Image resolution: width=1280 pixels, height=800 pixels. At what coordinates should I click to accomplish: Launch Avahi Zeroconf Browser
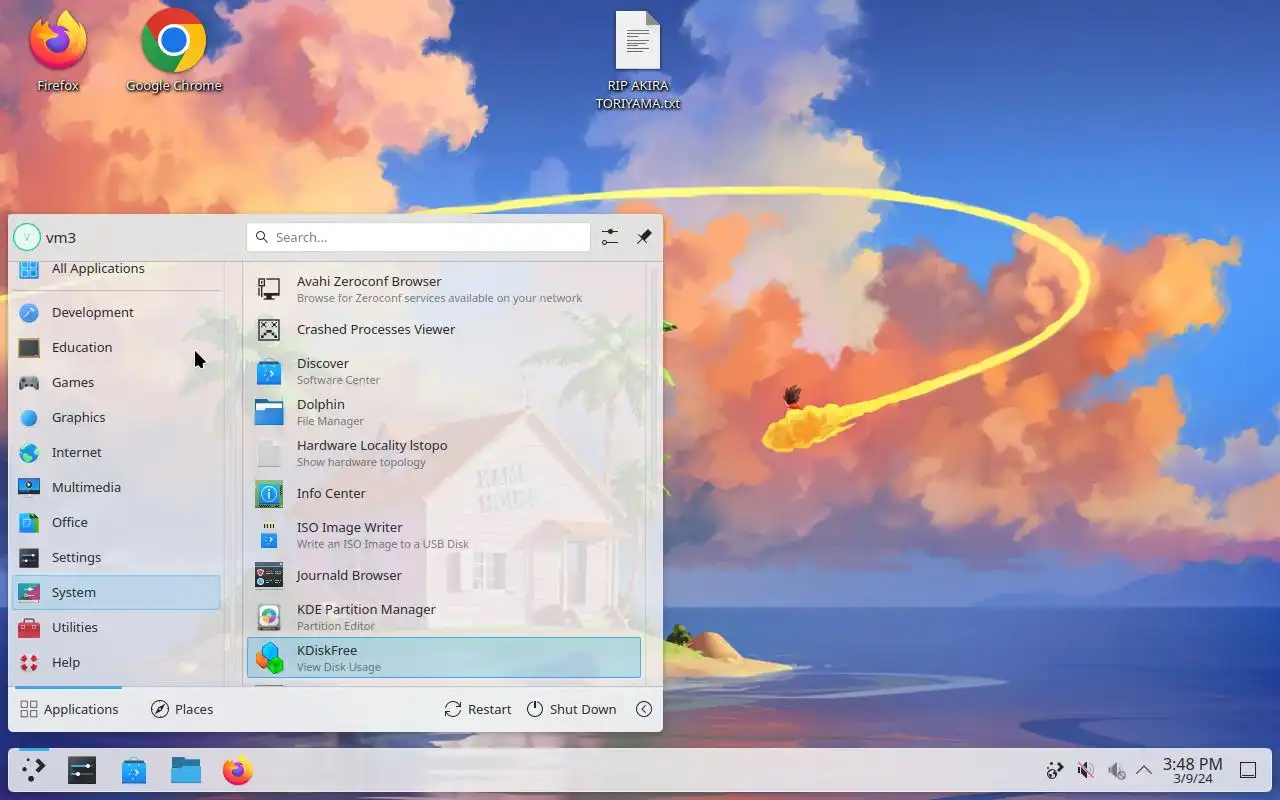pyautogui.click(x=444, y=289)
